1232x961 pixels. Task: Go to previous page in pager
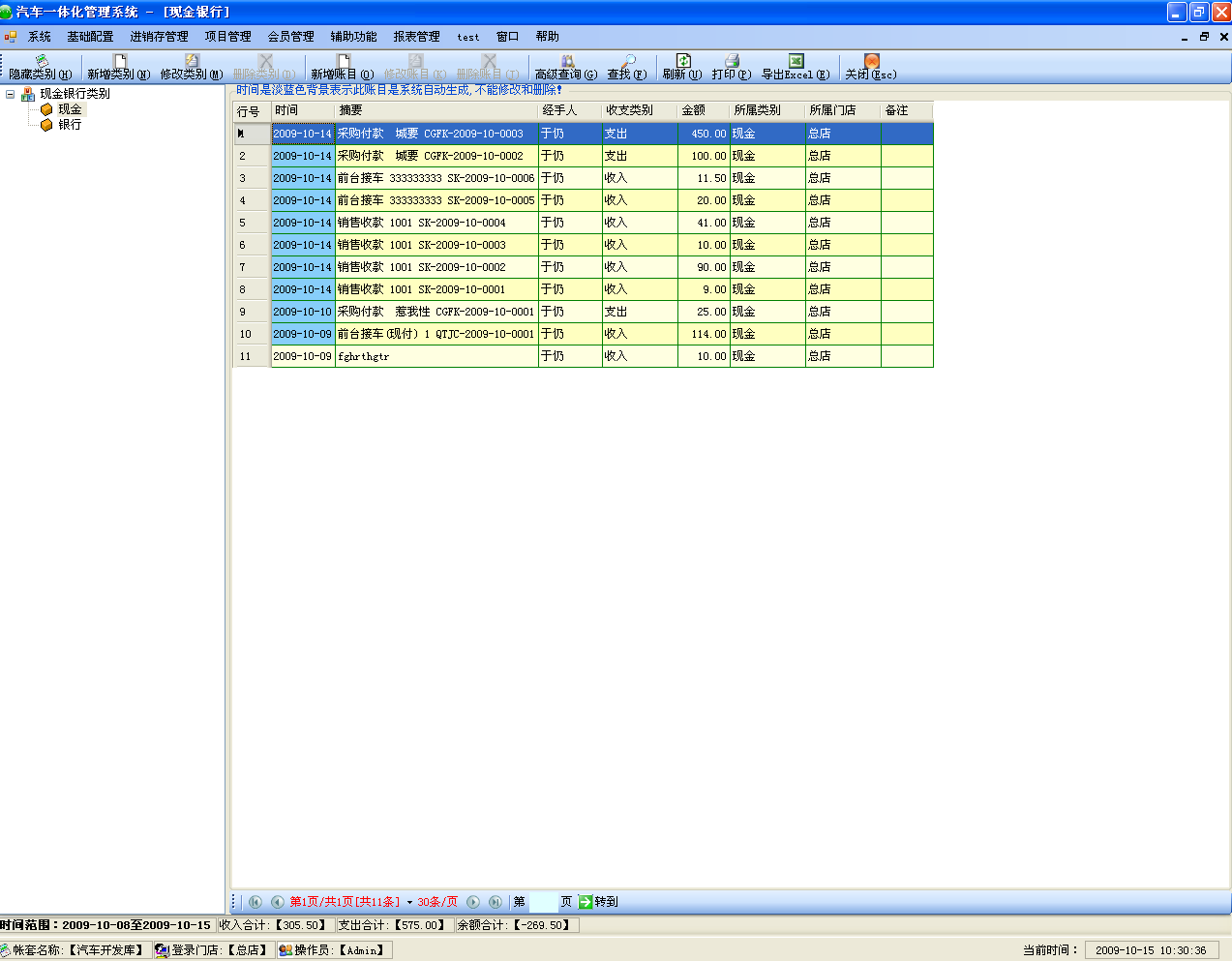[x=277, y=902]
